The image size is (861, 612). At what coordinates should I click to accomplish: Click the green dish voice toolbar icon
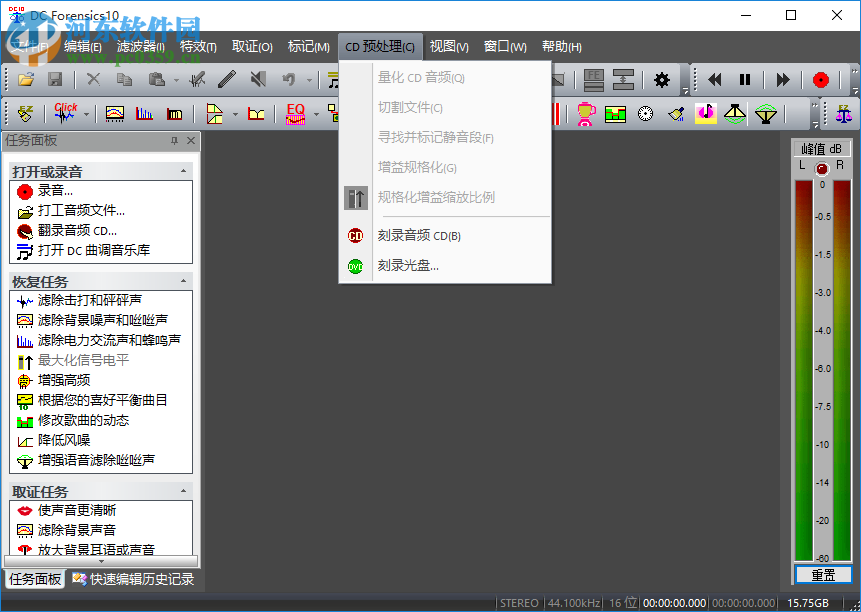[765, 114]
